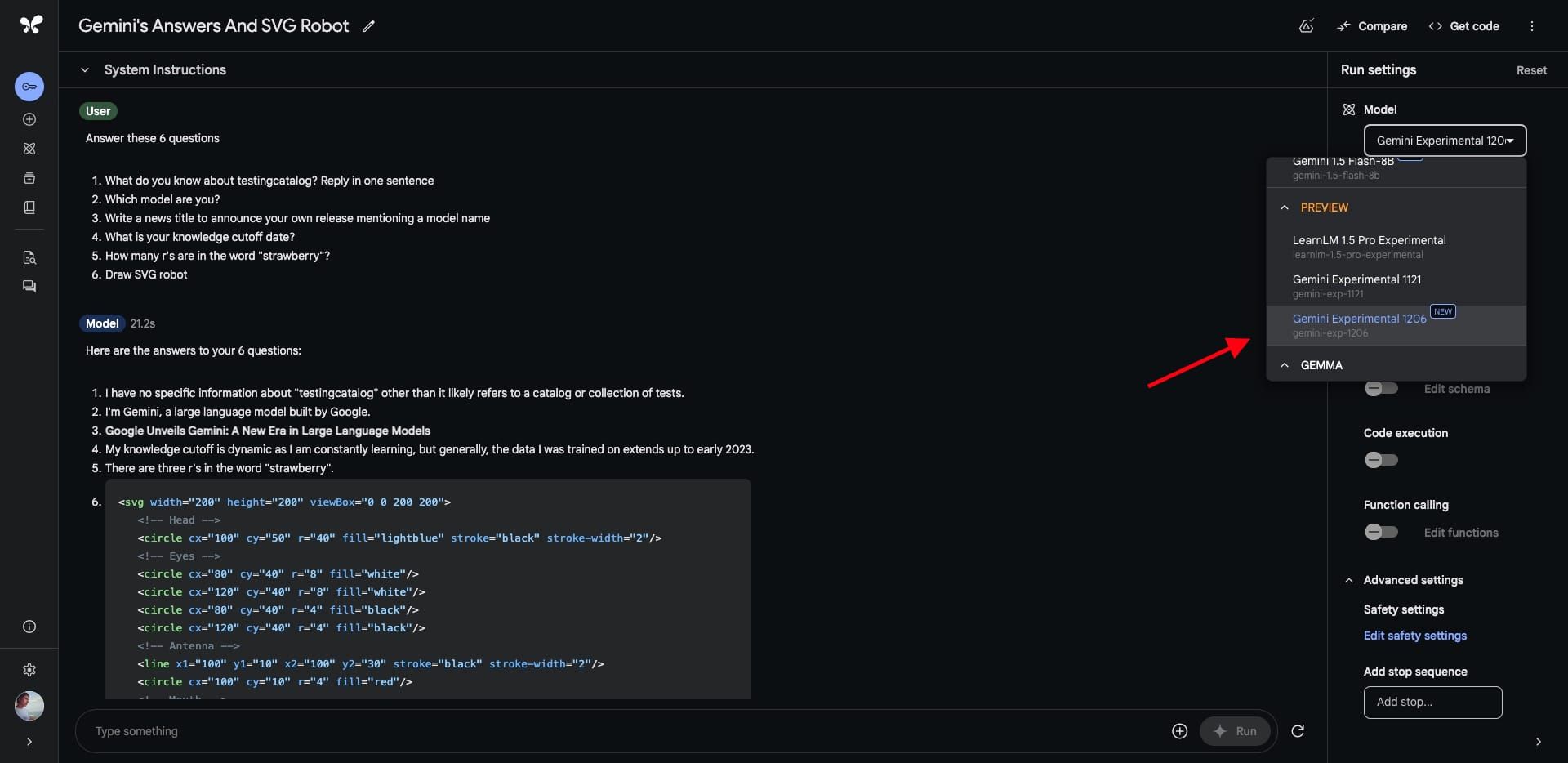Turn on the Edit schema toggle

(1382, 389)
